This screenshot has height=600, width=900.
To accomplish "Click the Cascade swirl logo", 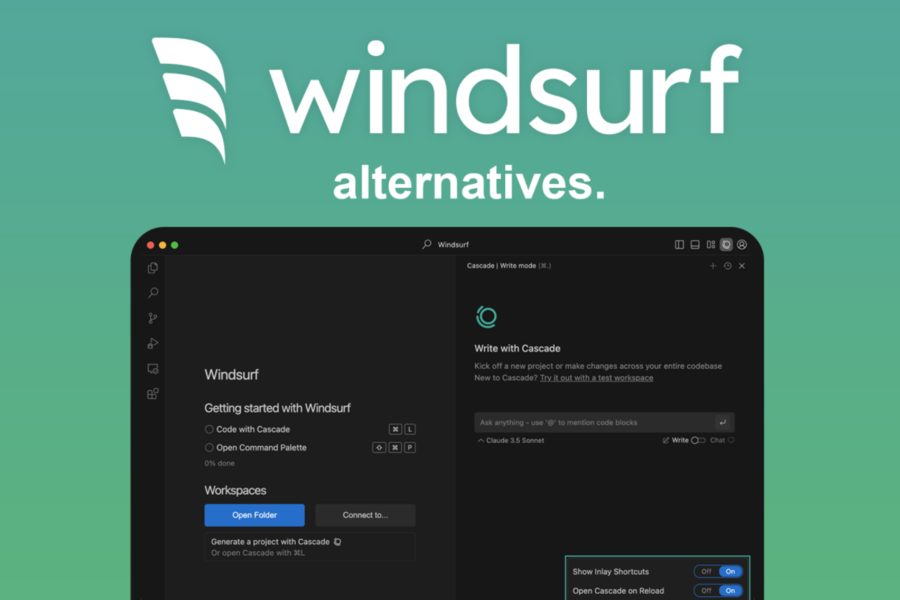I will [487, 317].
